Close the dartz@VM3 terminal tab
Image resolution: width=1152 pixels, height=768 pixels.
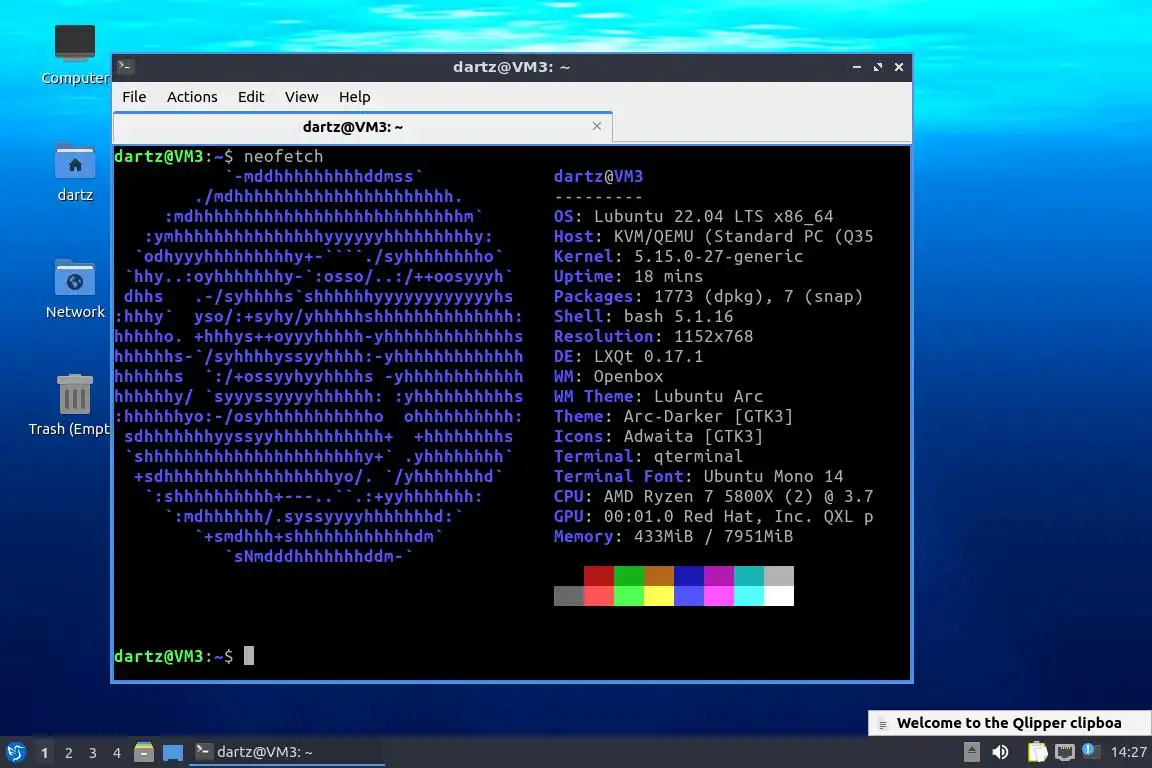(597, 126)
